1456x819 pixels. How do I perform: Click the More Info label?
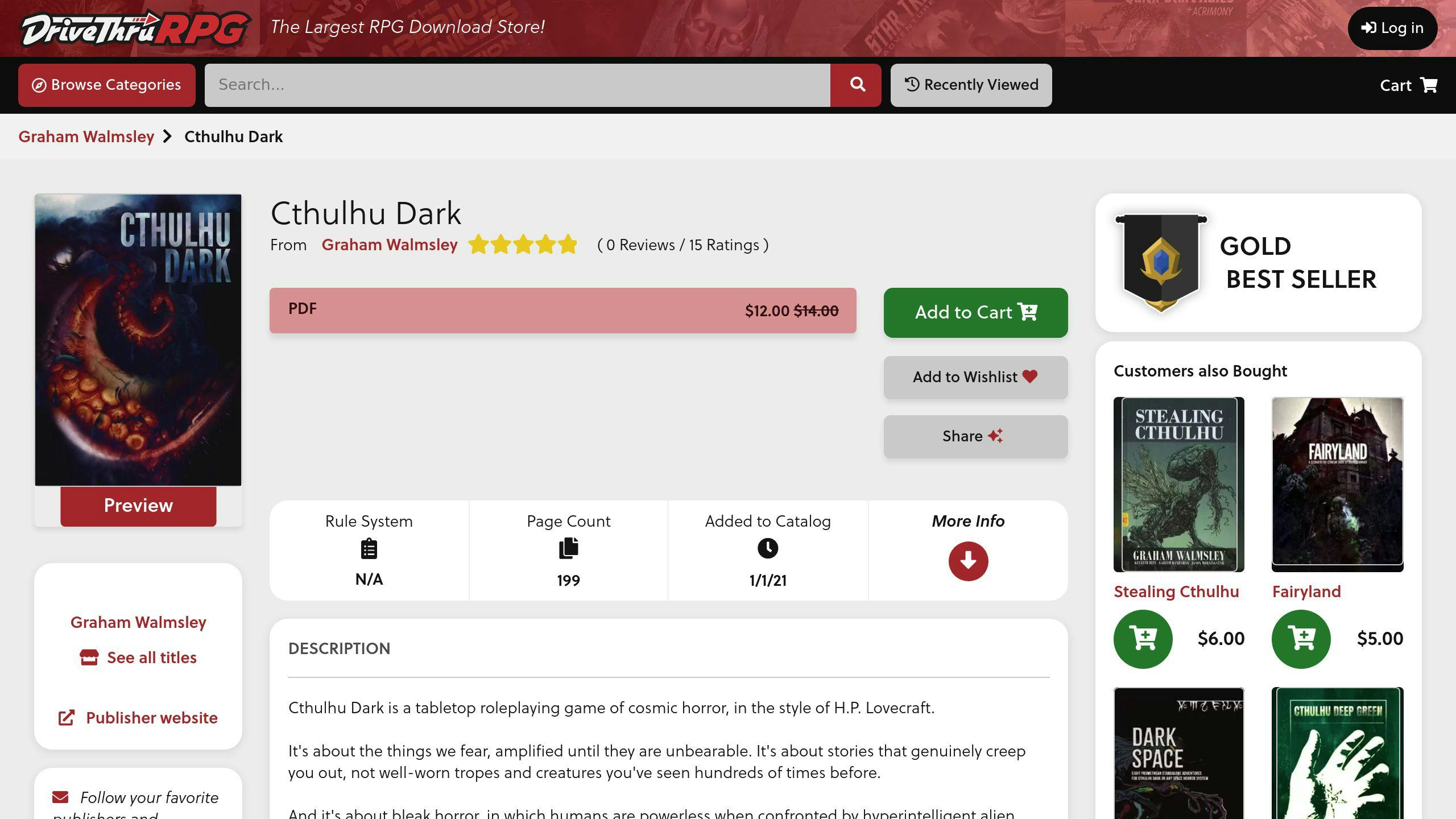click(968, 521)
